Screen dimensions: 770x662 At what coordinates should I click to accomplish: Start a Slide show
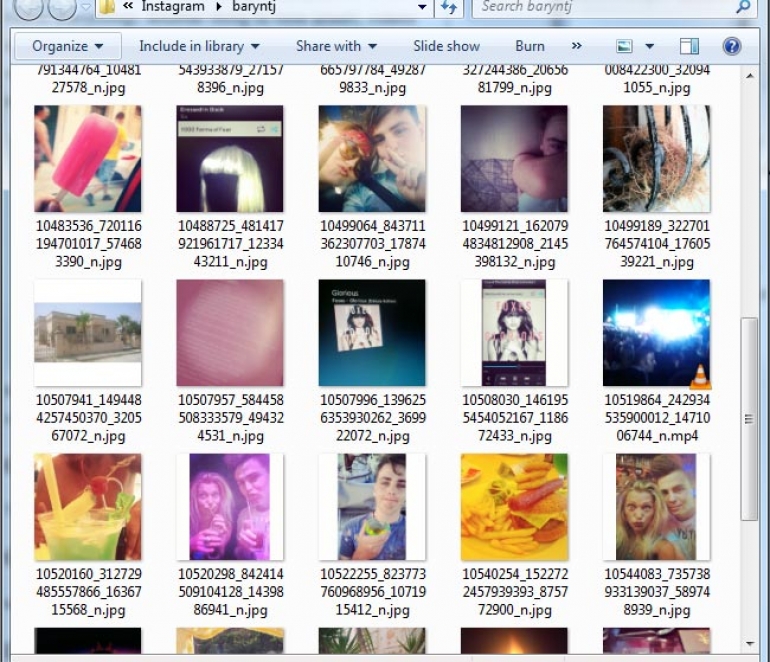click(446, 46)
